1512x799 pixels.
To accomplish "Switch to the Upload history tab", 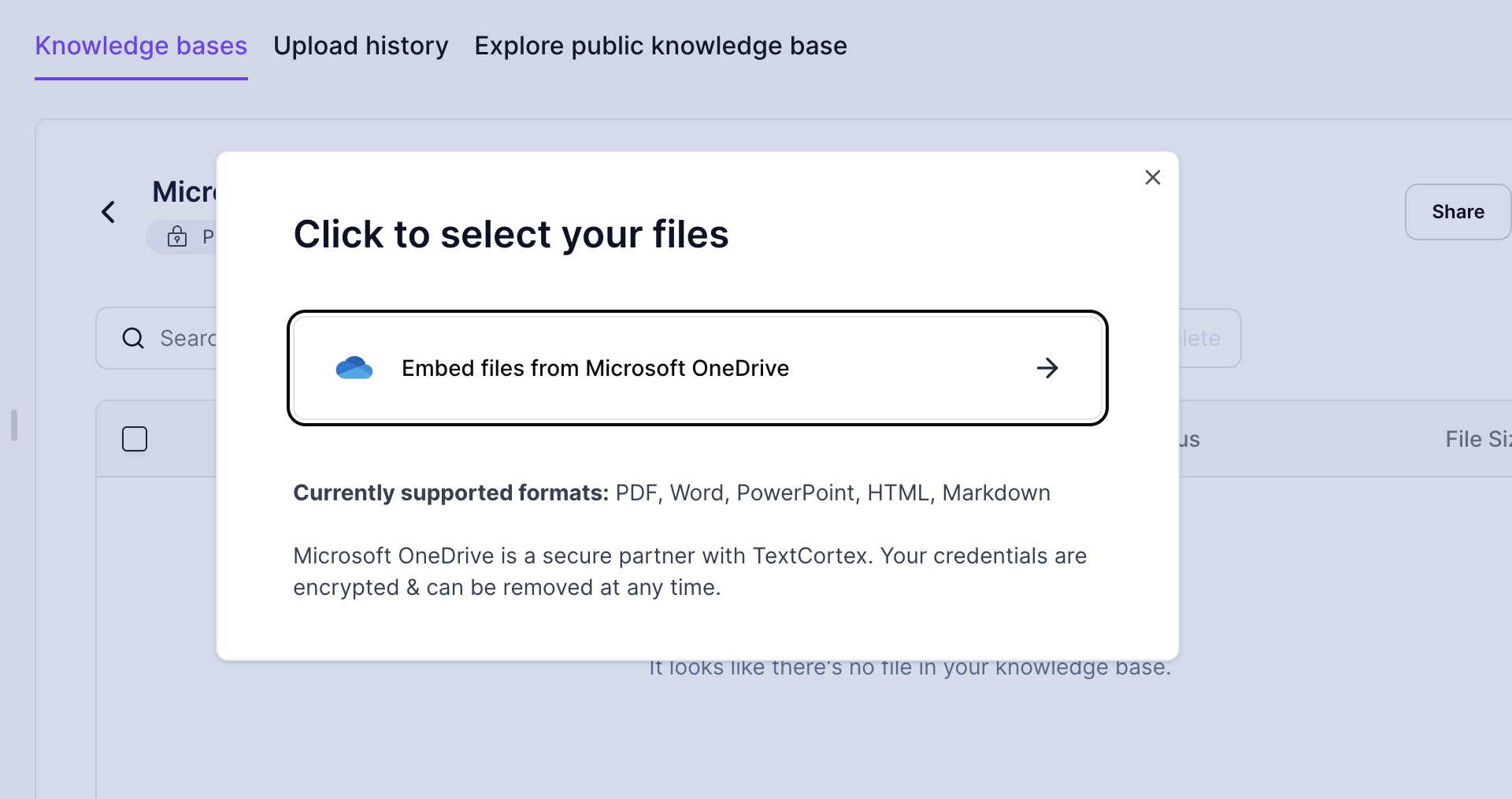I will click(360, 46).
